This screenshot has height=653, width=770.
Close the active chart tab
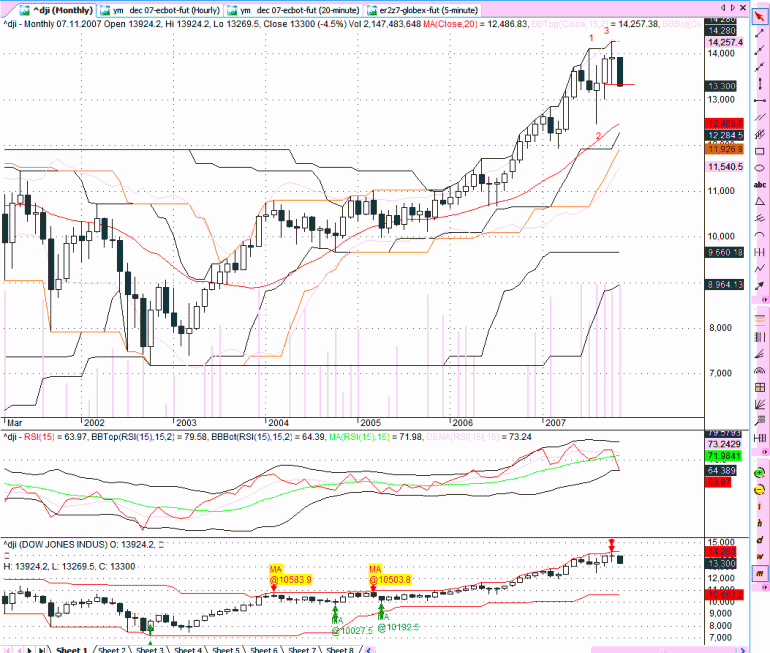743,8
